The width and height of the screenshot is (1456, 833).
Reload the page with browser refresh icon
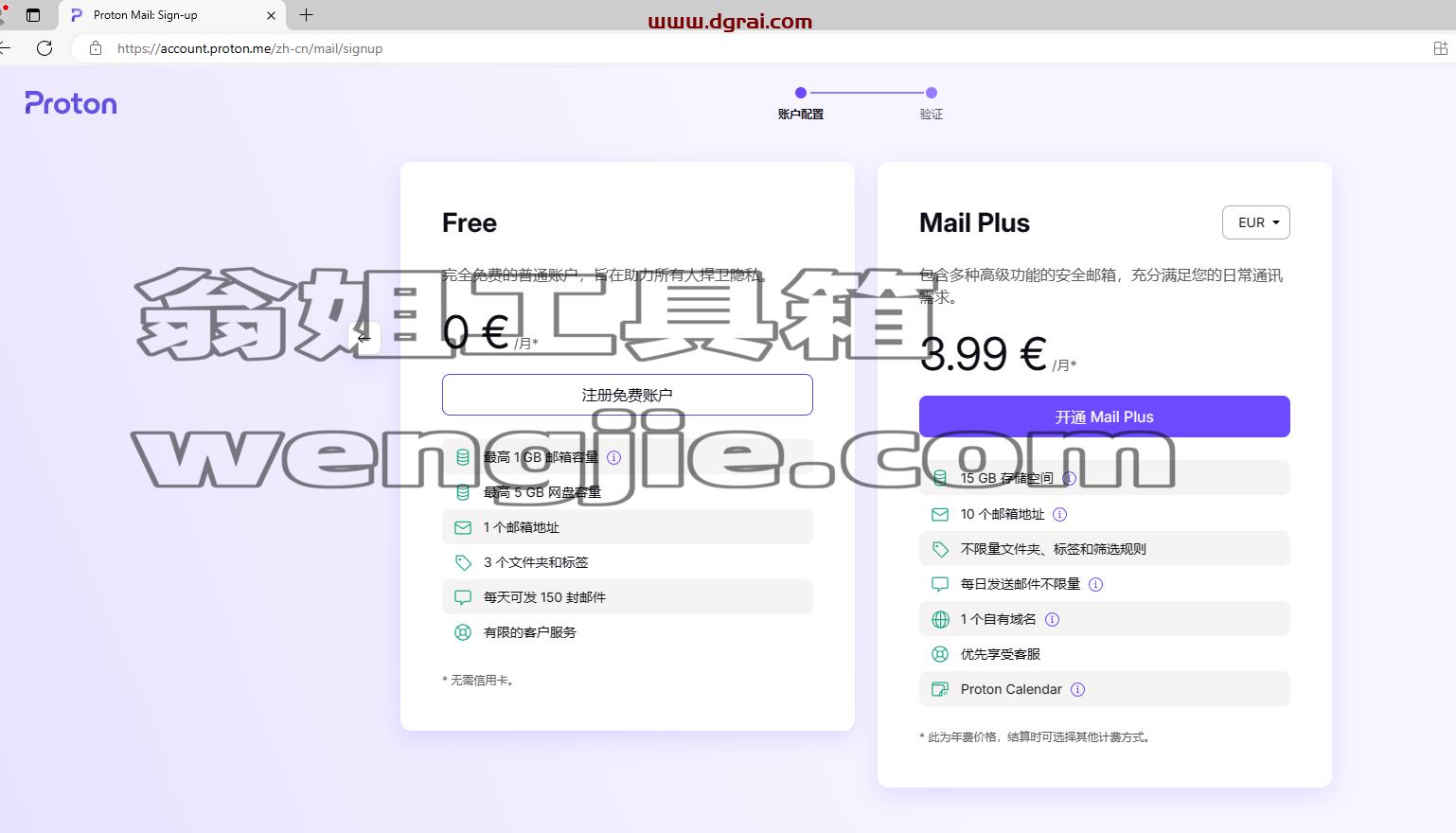[44, 48]
